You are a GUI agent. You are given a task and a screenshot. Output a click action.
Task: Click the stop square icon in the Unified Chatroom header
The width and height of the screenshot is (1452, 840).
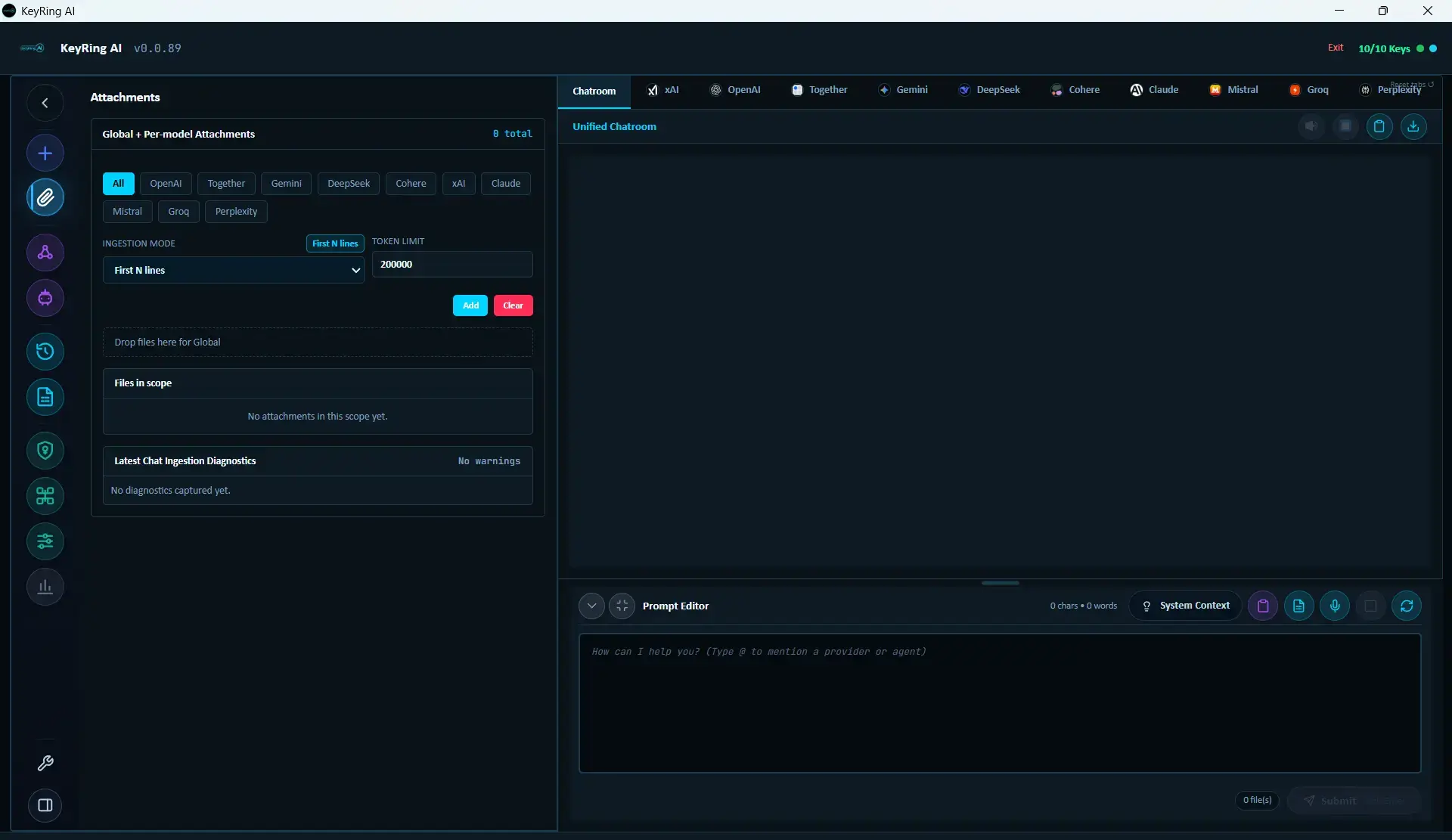[1346, 126]
